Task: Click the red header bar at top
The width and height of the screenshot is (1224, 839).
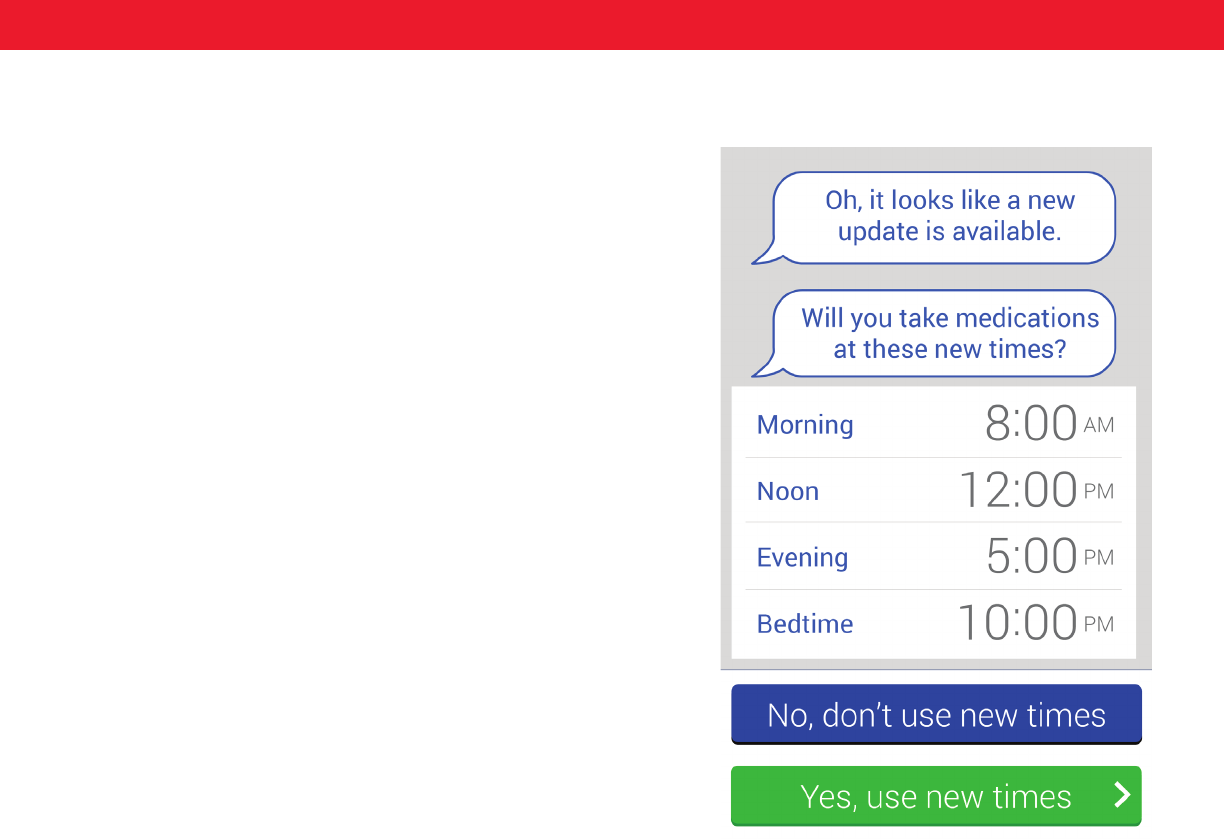Action: coord(612,24)
